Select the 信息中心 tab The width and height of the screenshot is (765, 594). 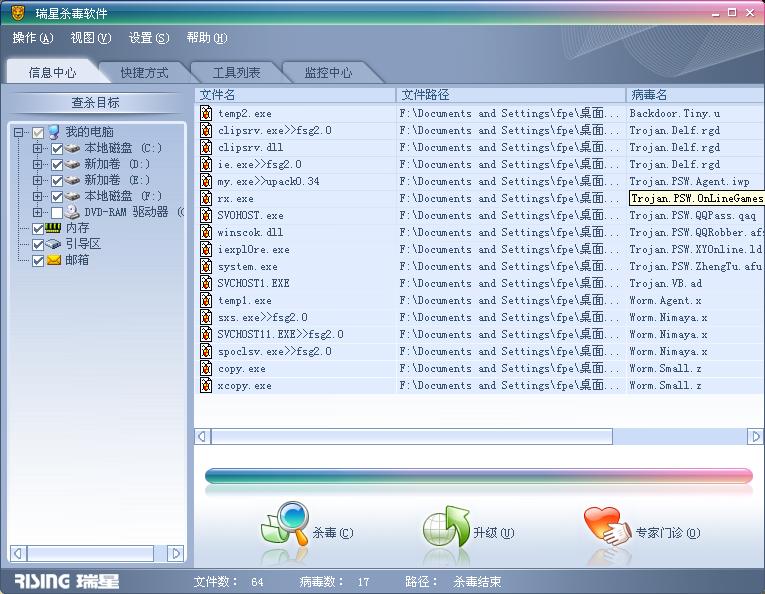[53, 73]
